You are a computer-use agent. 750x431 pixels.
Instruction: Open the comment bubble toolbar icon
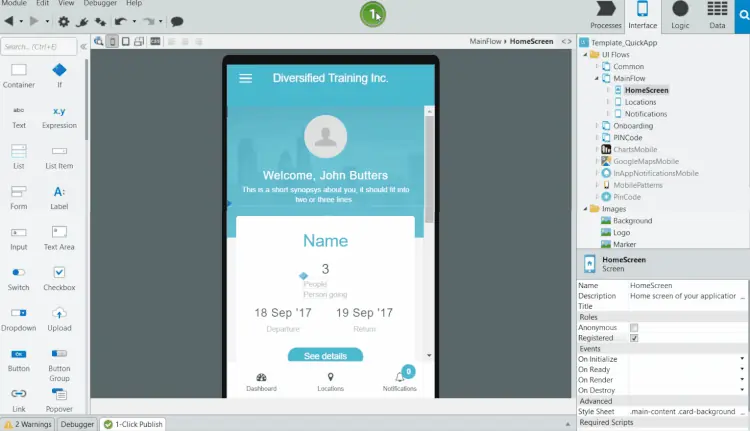point(177,22)
